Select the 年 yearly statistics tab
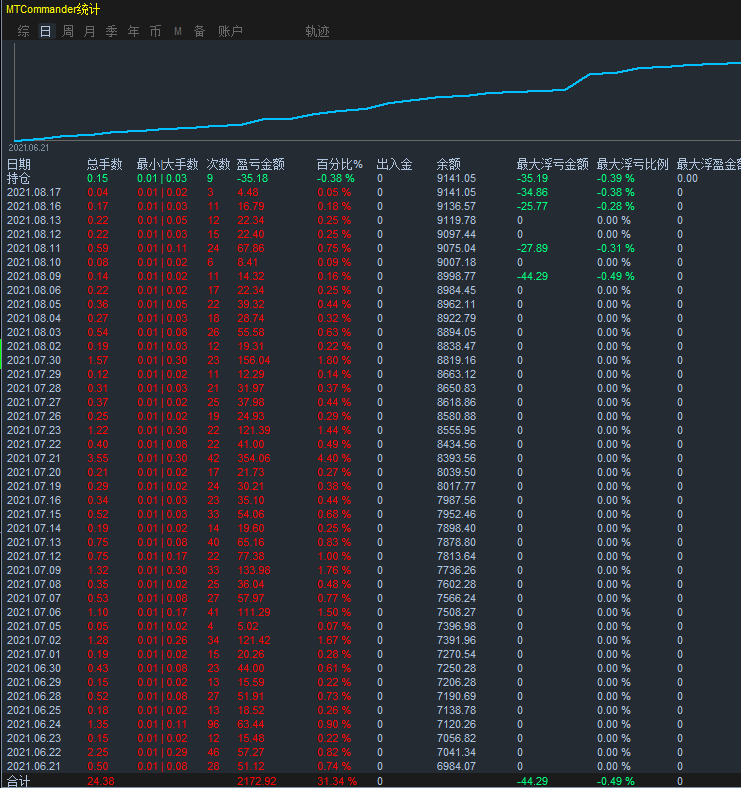Screen dimensions: 741x788 pos(134,31)
